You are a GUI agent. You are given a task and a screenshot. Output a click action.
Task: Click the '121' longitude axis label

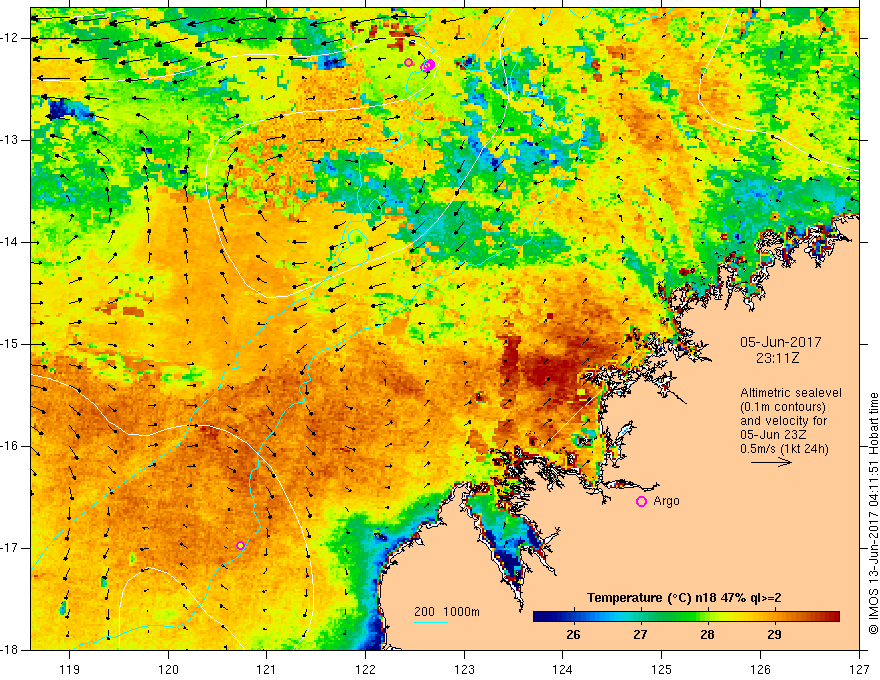click(267, 669)
